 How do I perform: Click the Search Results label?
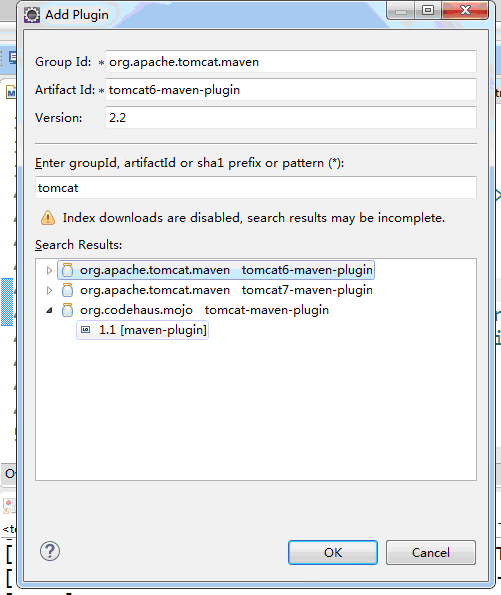click(79, 245)
